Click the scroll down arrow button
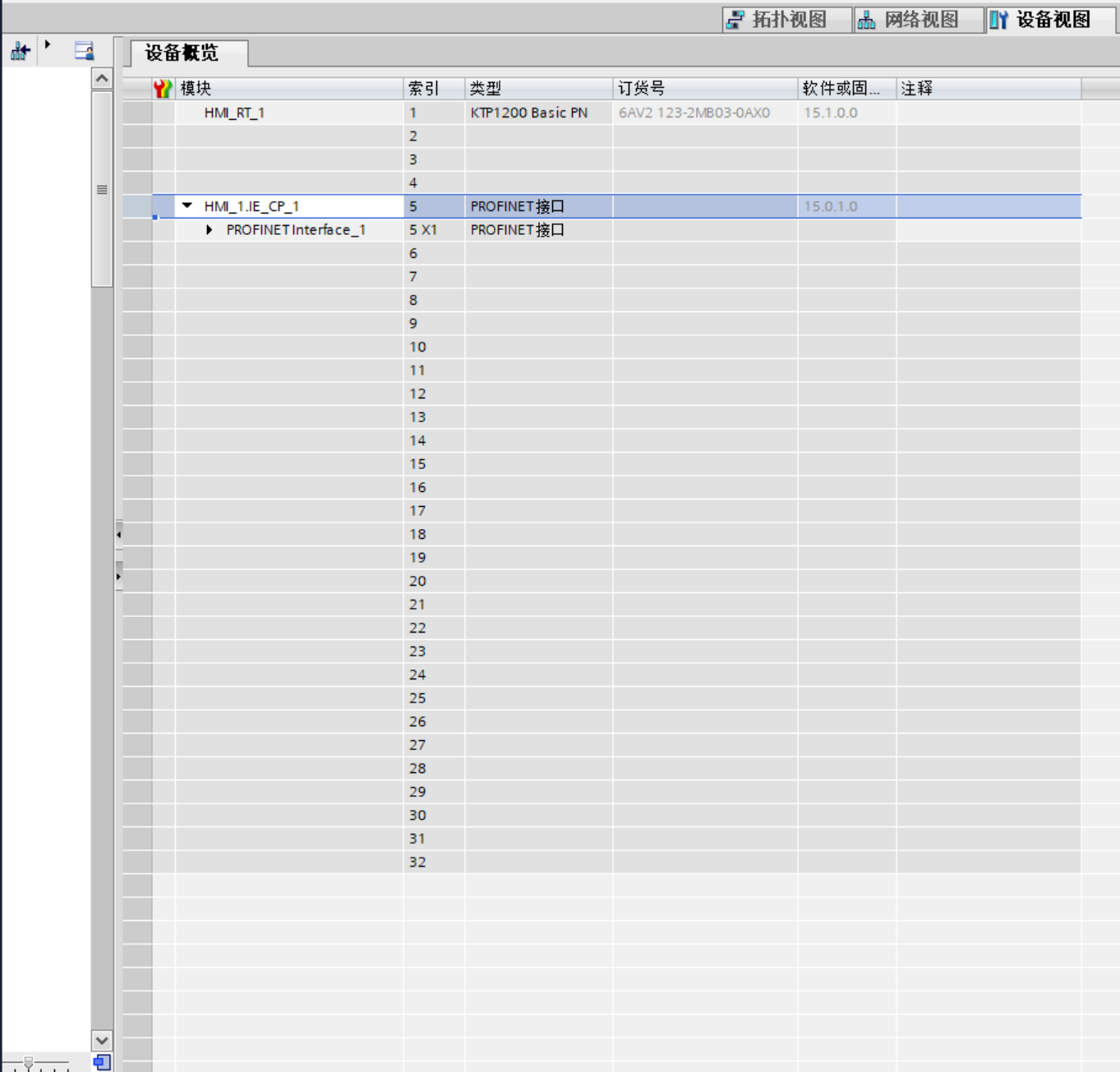The height and width of the screenshot is (1072, 1120). click(x=102, y=1040)
